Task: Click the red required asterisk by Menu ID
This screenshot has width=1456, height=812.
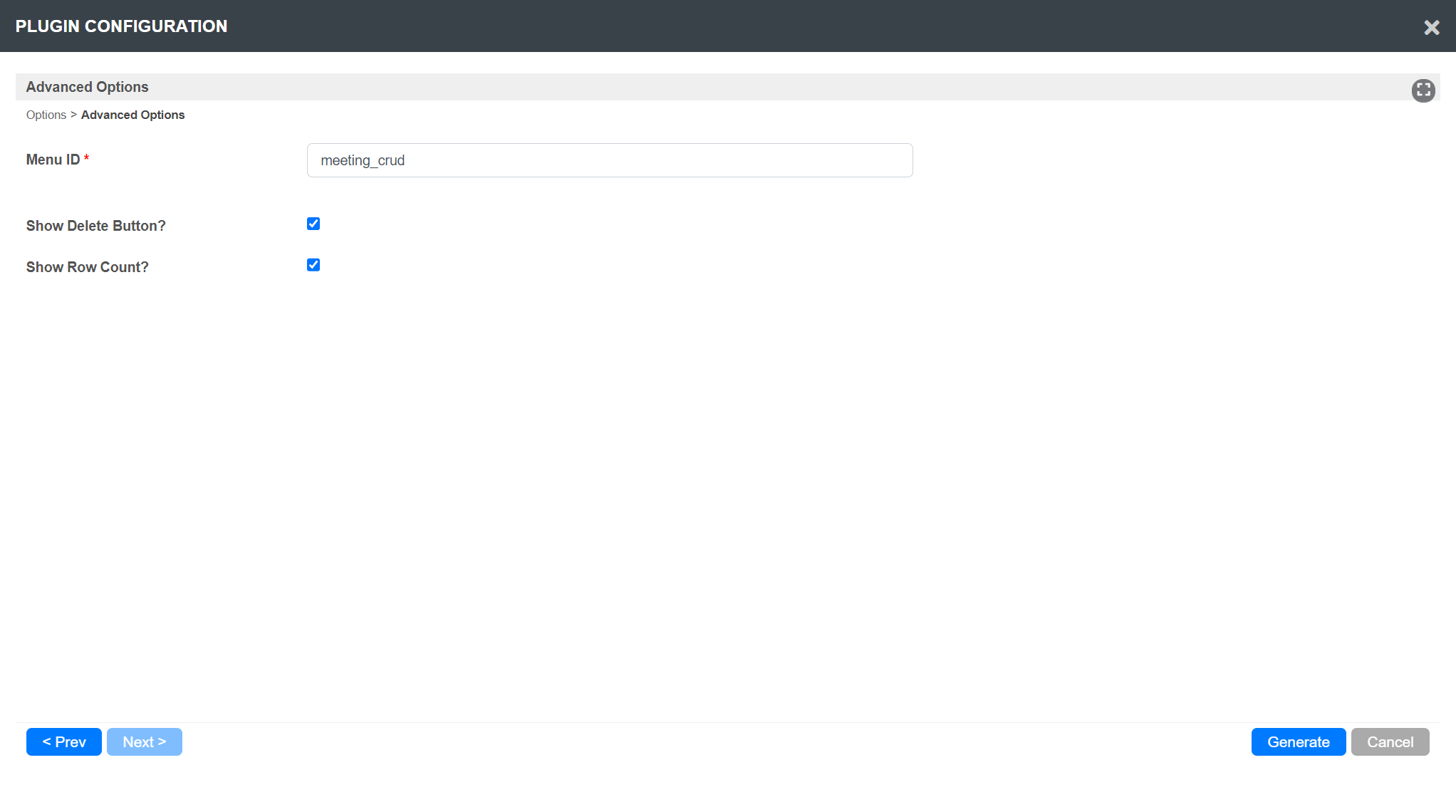Action: pos(86,158)
